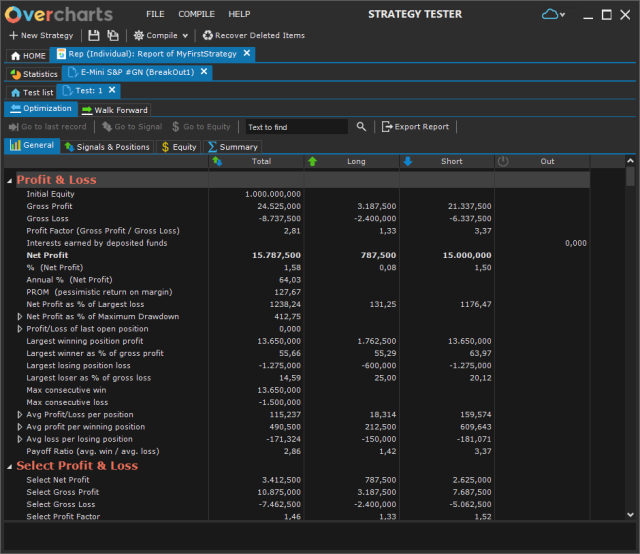Click the Overcharts logo
The width and height of the screenshot is (640, 554).
tap(59, 15)
